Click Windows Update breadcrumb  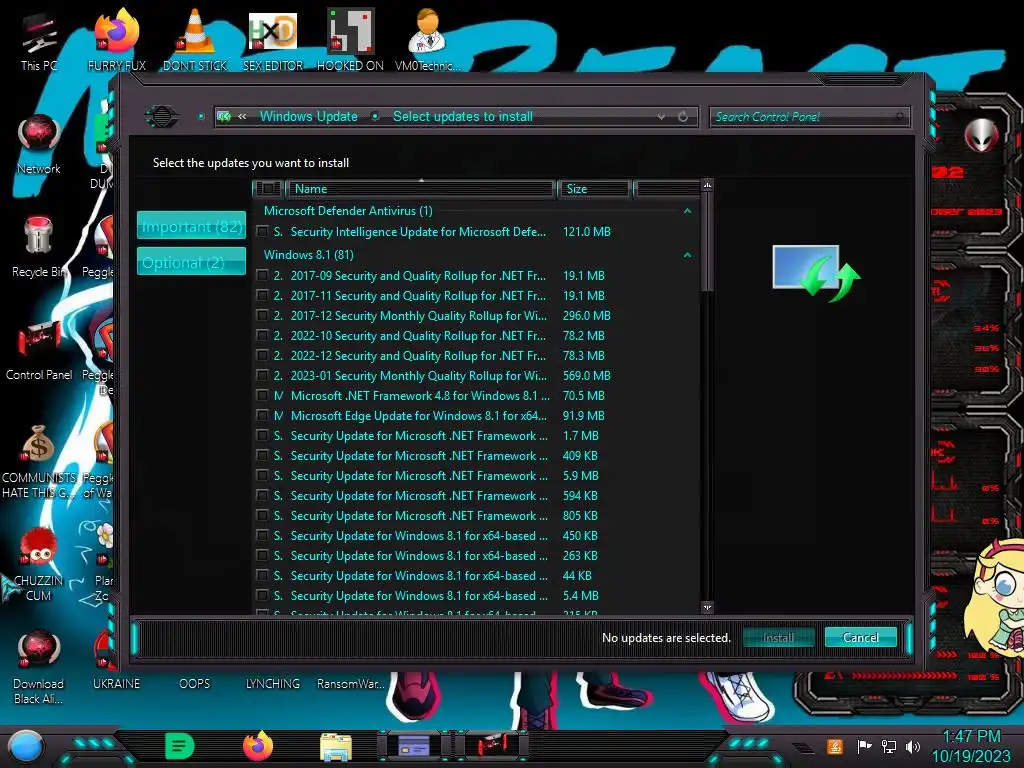[309, 116]
